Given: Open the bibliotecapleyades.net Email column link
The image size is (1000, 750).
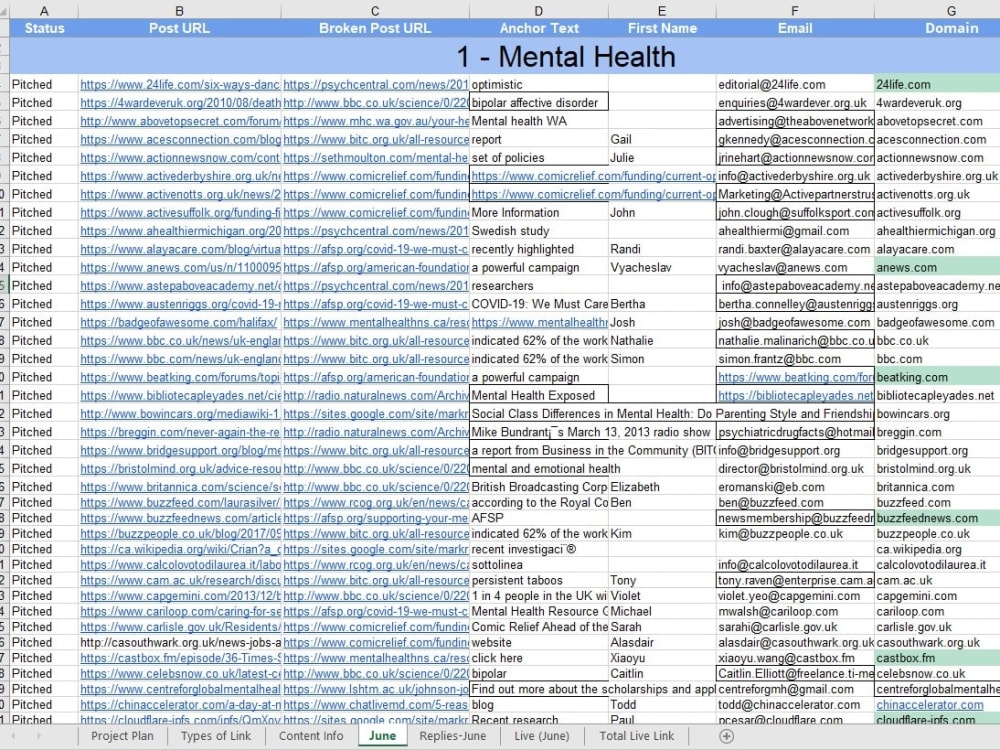Looking at the screenshot, I should point(795,395).
